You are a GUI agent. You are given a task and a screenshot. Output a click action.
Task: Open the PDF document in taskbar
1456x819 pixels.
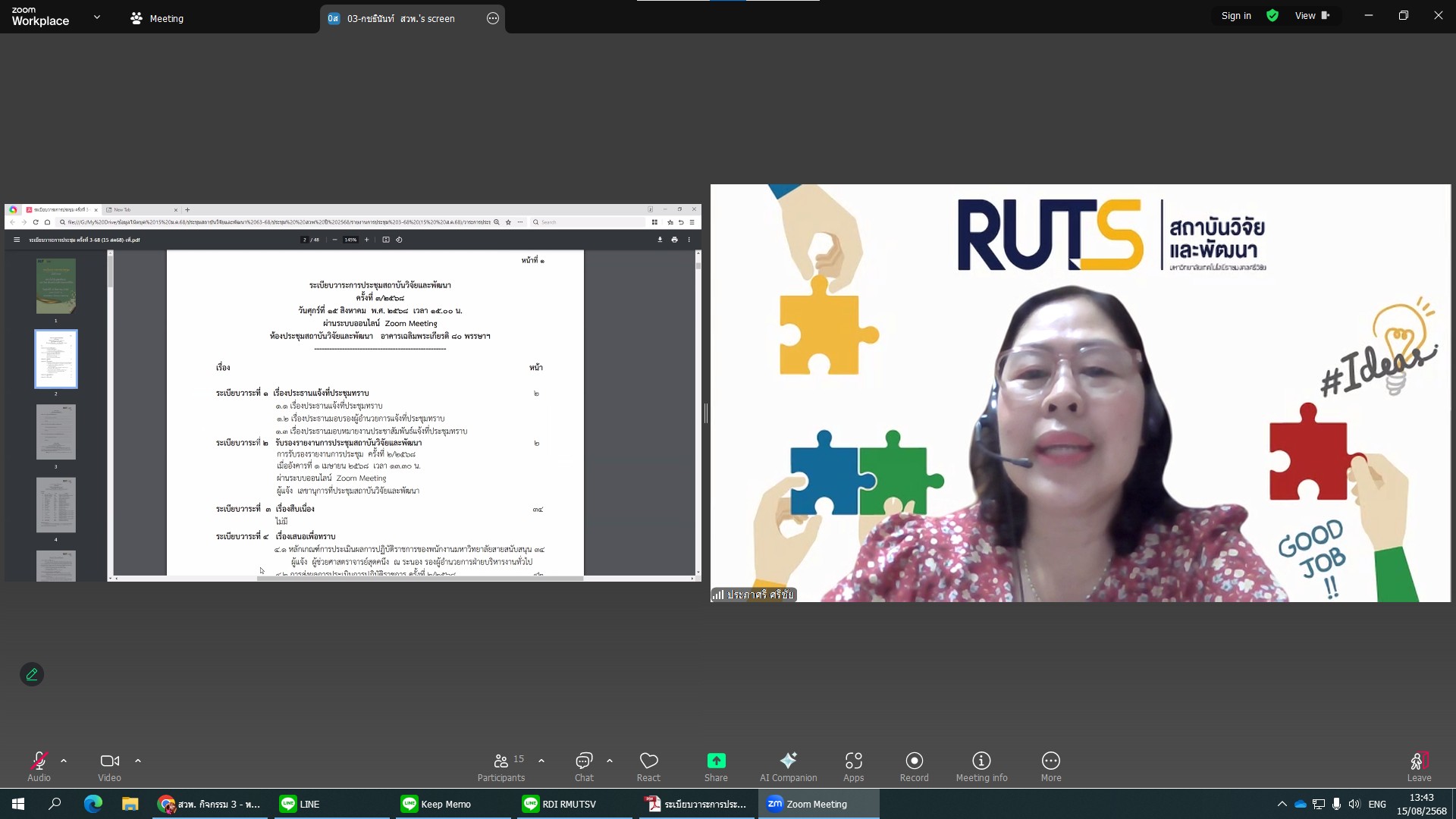[x=695, y=804]
